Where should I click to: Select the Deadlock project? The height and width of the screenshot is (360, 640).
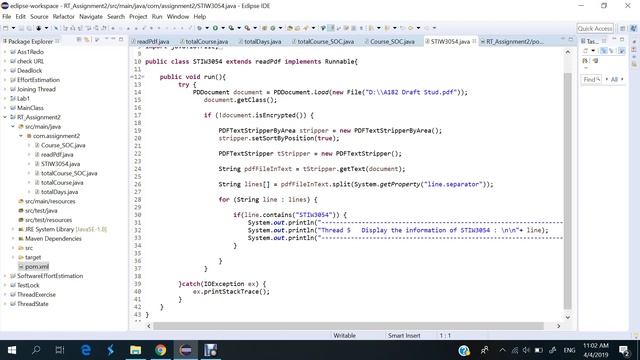click(29, 71)
